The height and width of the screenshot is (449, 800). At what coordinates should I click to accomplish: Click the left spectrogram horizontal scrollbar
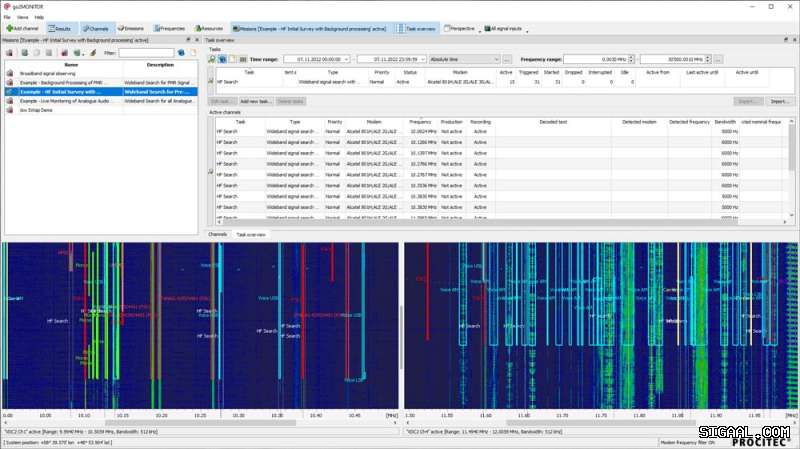click(x=200, y=423)
